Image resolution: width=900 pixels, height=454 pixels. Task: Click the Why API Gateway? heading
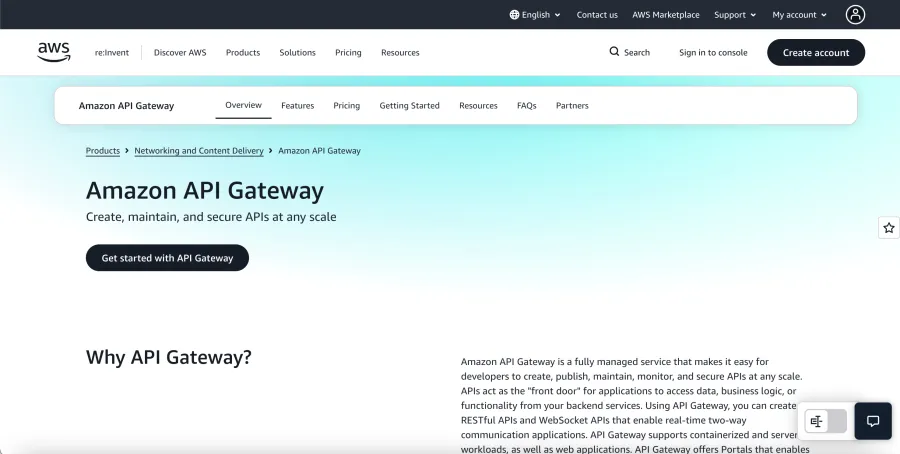click(169, 357)
